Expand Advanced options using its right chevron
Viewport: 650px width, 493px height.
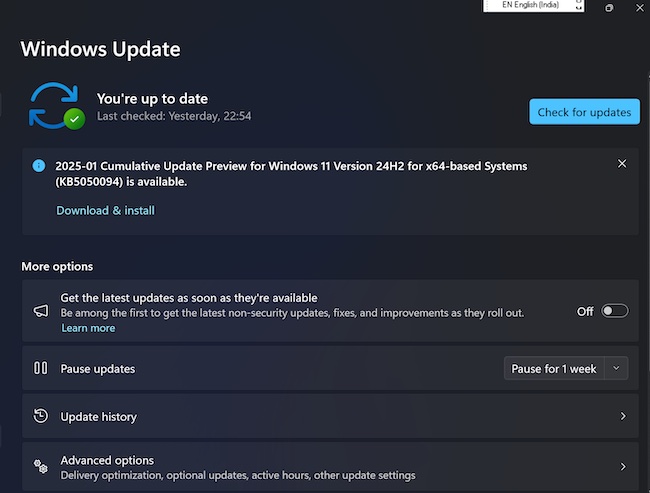point(622,466)
